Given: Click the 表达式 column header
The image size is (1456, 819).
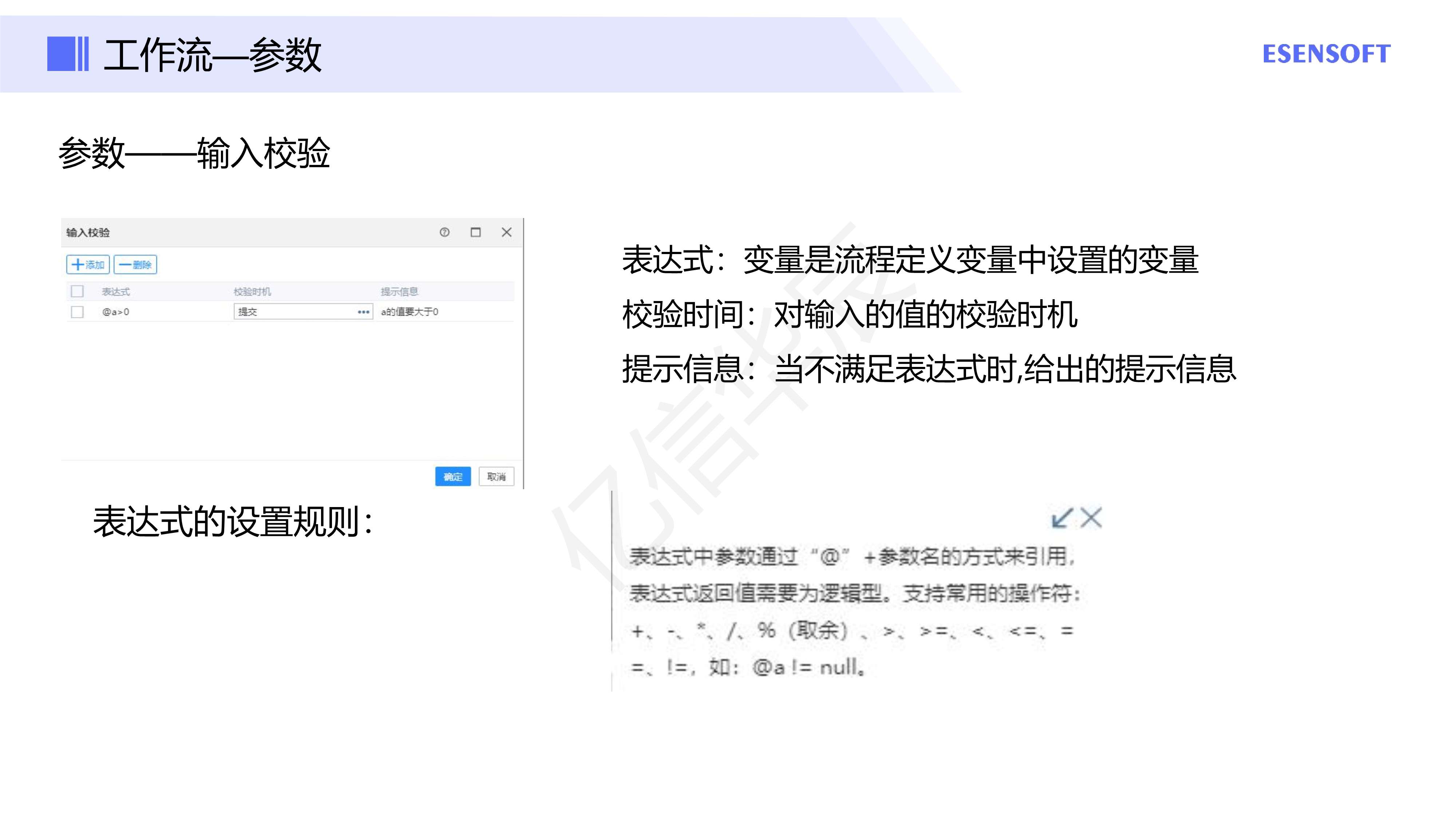Looking at the screenshot, I should 116,292.
